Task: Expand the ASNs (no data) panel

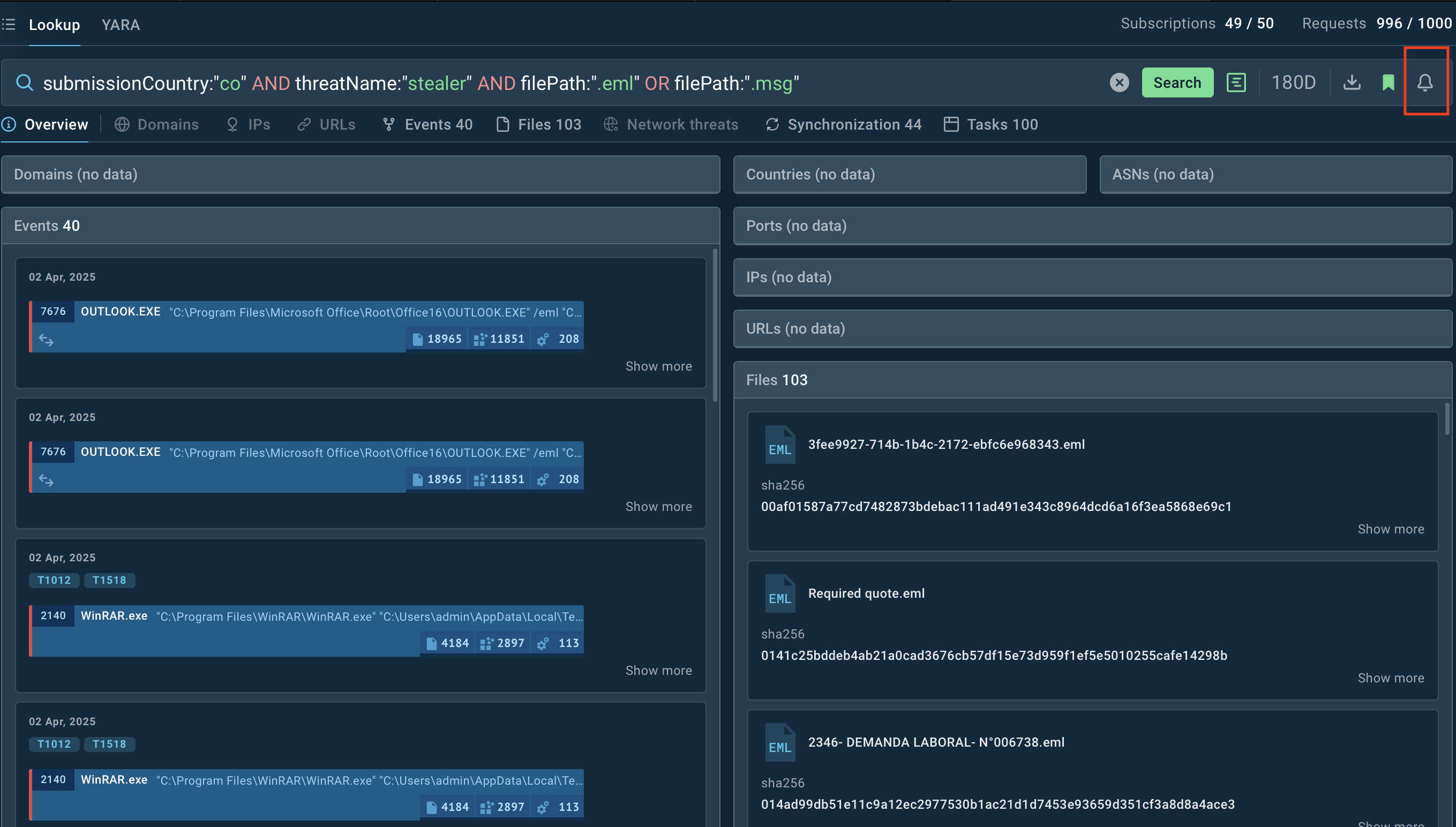Action: pos(1276,175)
